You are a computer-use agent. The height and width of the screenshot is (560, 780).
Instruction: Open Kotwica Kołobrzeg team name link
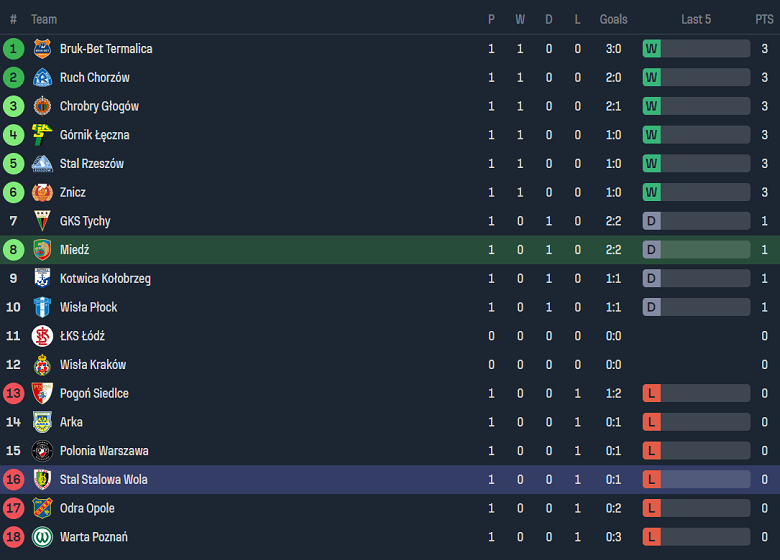pos(105,279)
